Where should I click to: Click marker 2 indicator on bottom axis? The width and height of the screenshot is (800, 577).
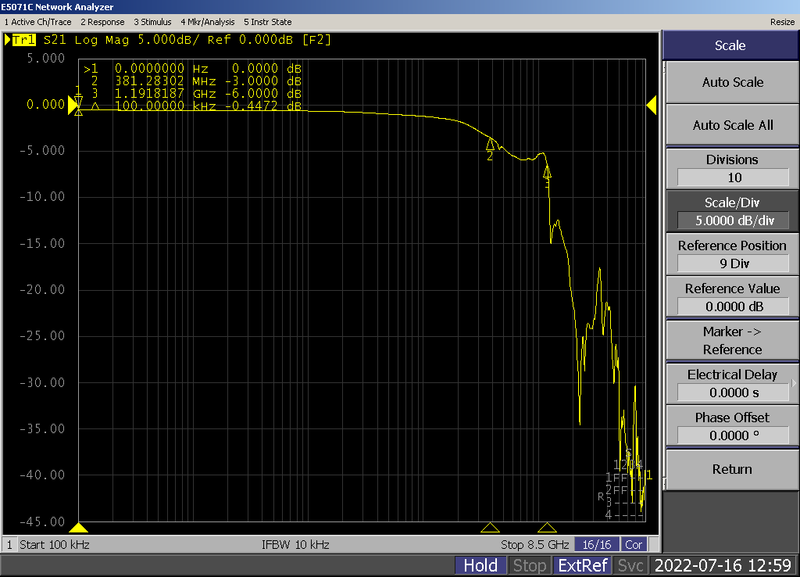(490, 528)
